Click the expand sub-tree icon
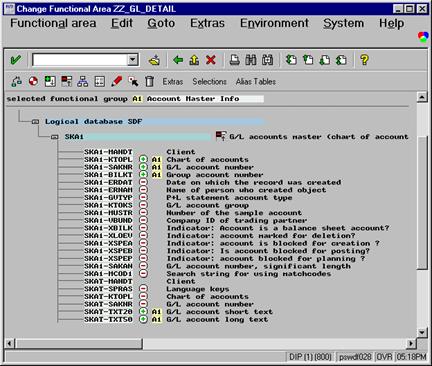The width and height of the screenshot is (432, 366). point(50,81)
